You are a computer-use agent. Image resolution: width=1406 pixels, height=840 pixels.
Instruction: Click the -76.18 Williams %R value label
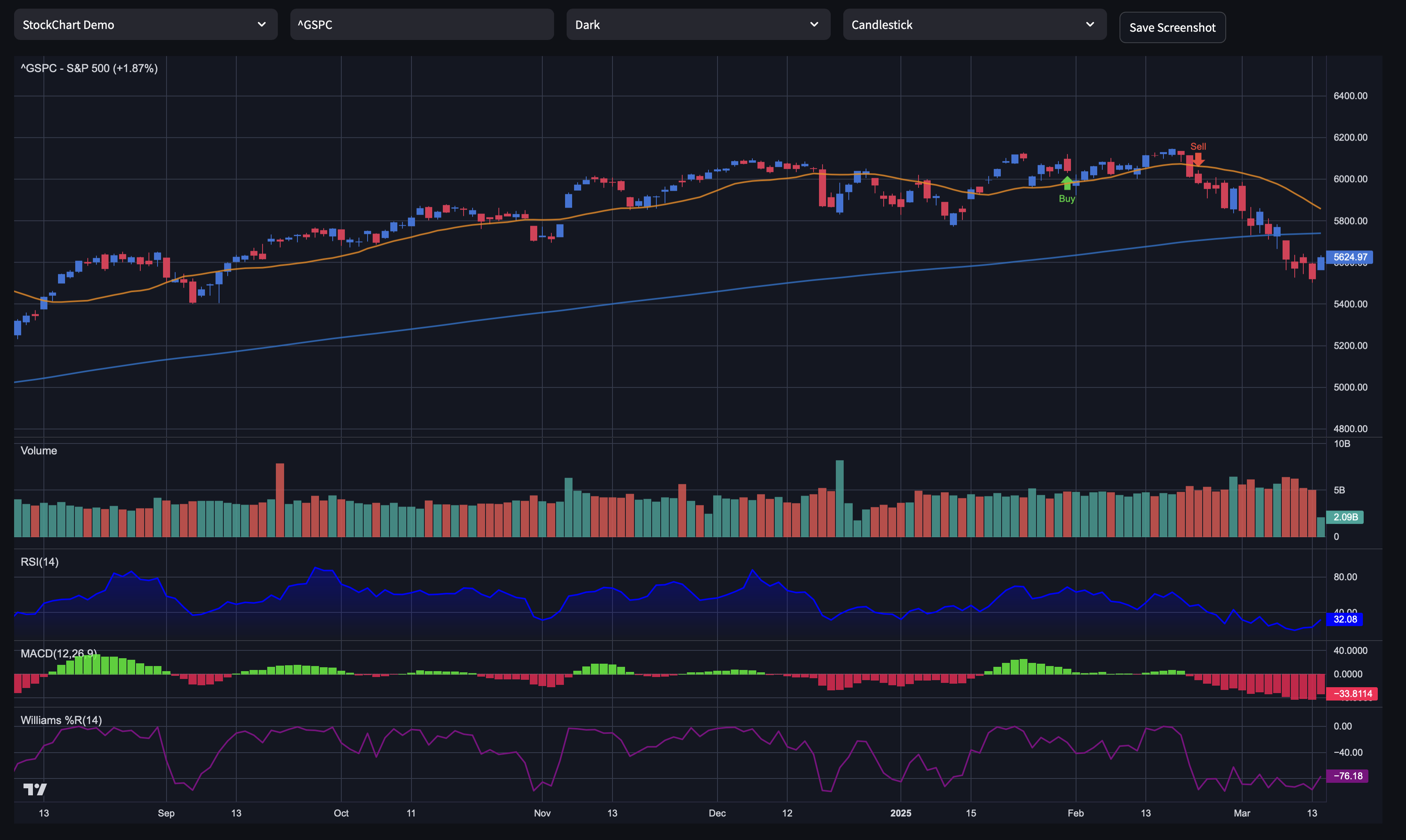[1347, 776]
